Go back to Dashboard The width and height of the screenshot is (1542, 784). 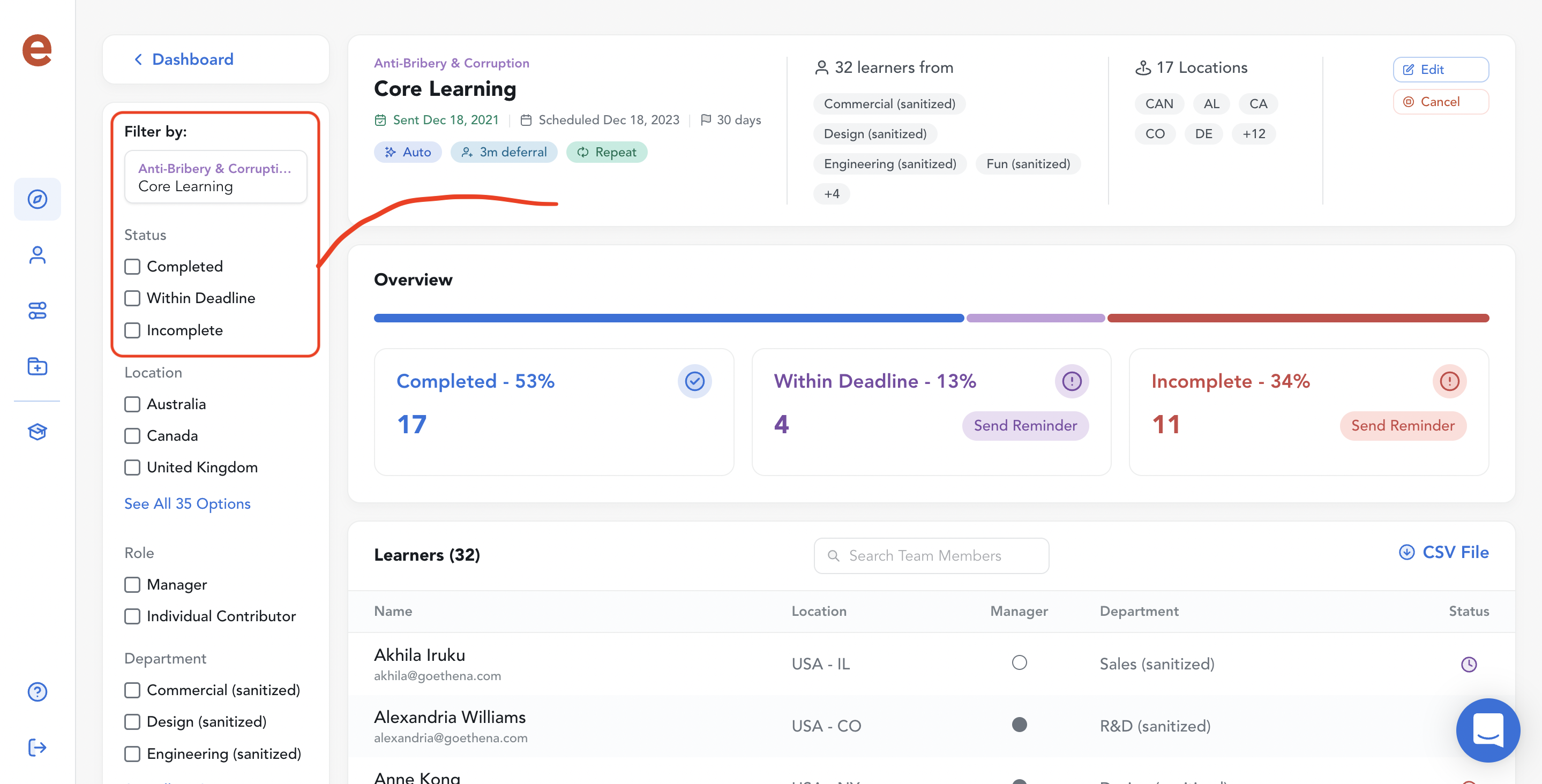coord(192,59)
